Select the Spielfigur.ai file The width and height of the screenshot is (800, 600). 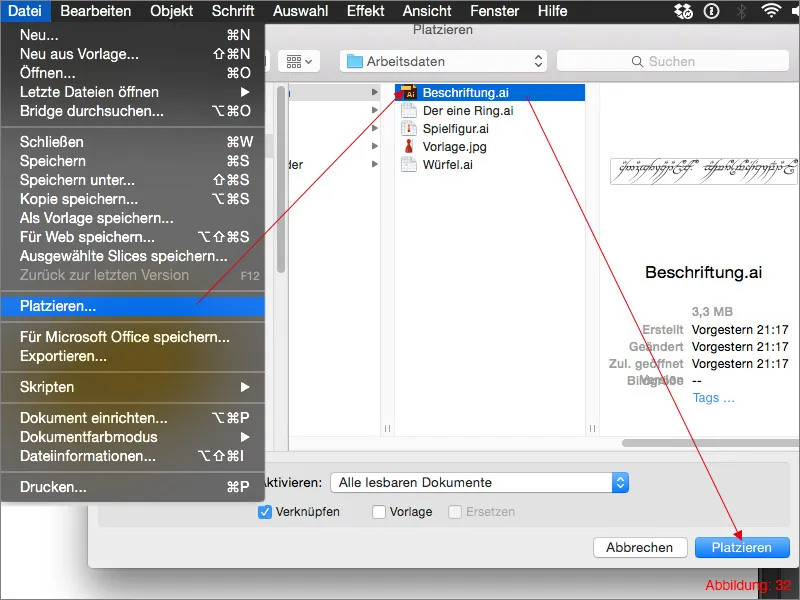click(x=490, y=129)
